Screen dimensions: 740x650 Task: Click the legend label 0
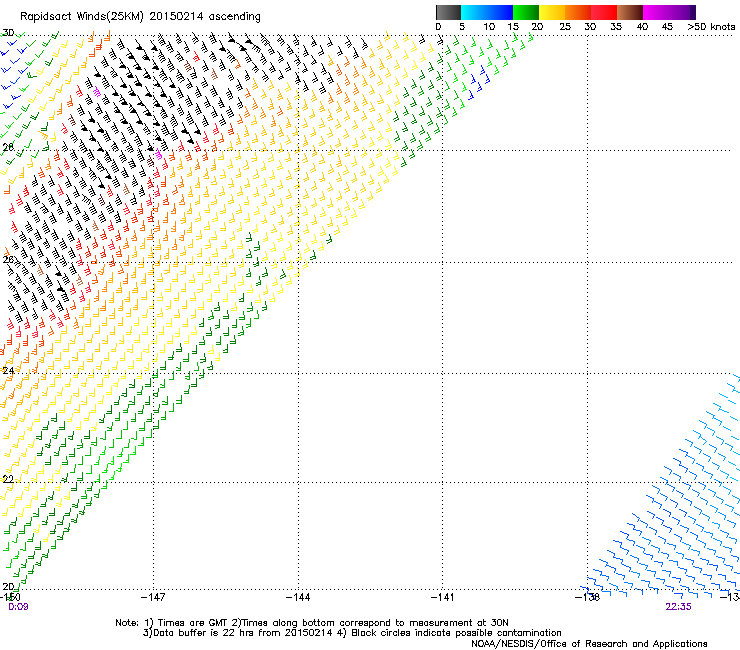(438, 26)
